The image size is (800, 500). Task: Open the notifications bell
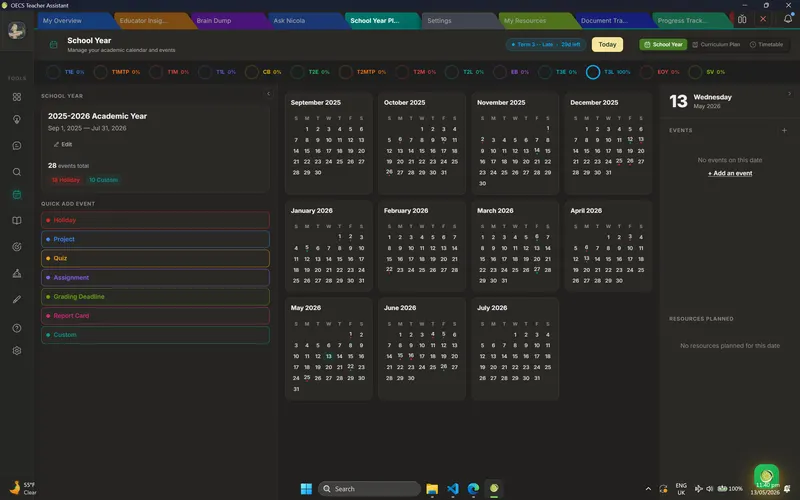click(x=788, y=19)
